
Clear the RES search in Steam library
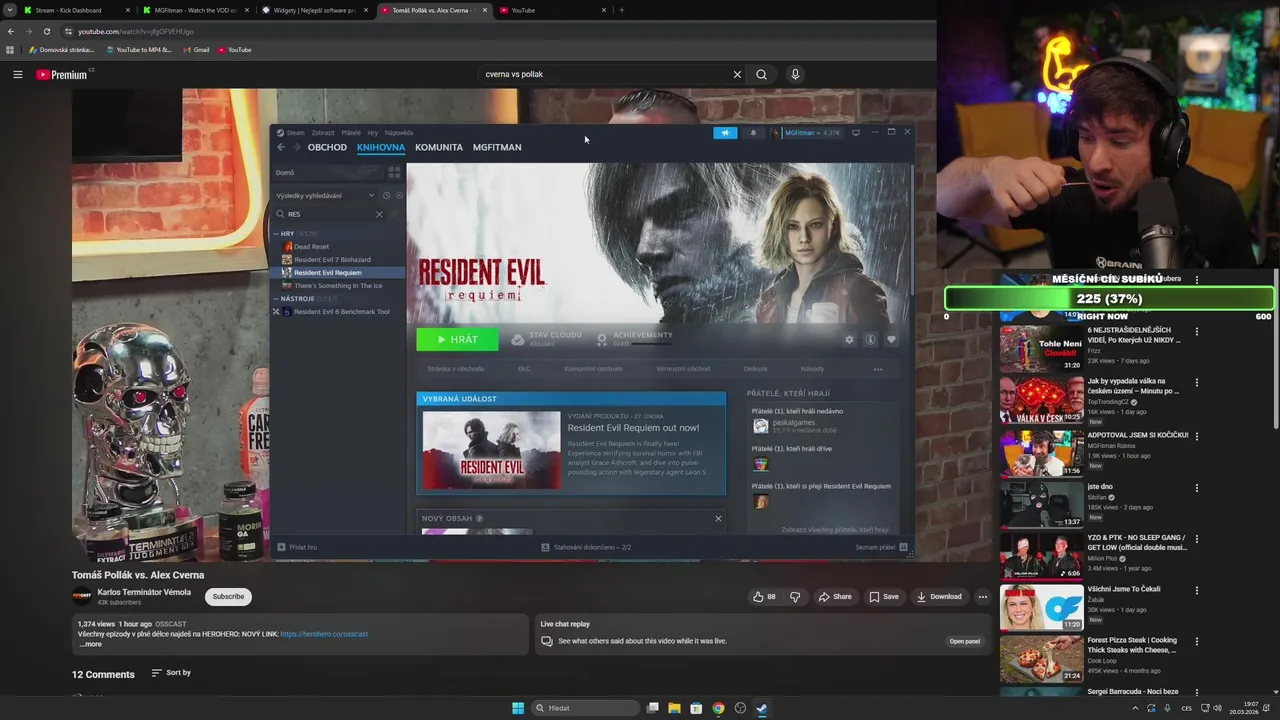click(x=379, y=214)
